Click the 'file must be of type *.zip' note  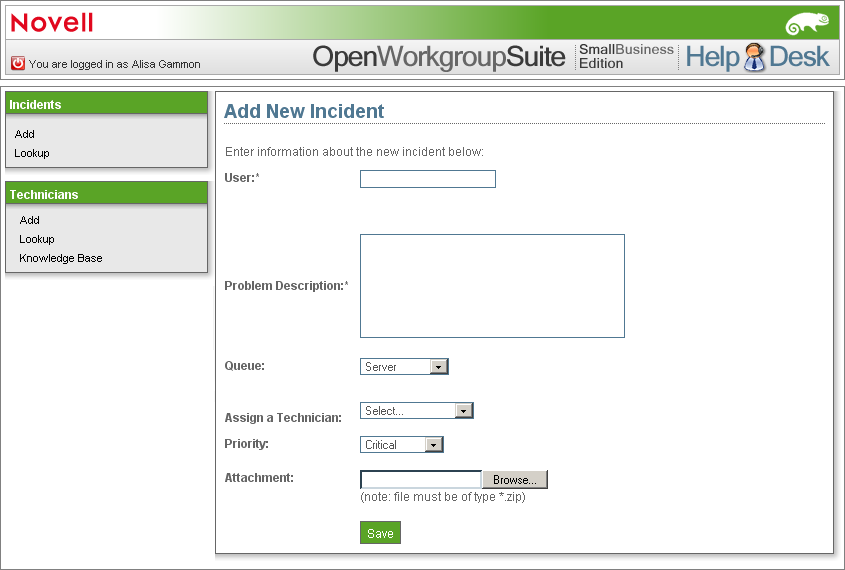click(443, 497)
